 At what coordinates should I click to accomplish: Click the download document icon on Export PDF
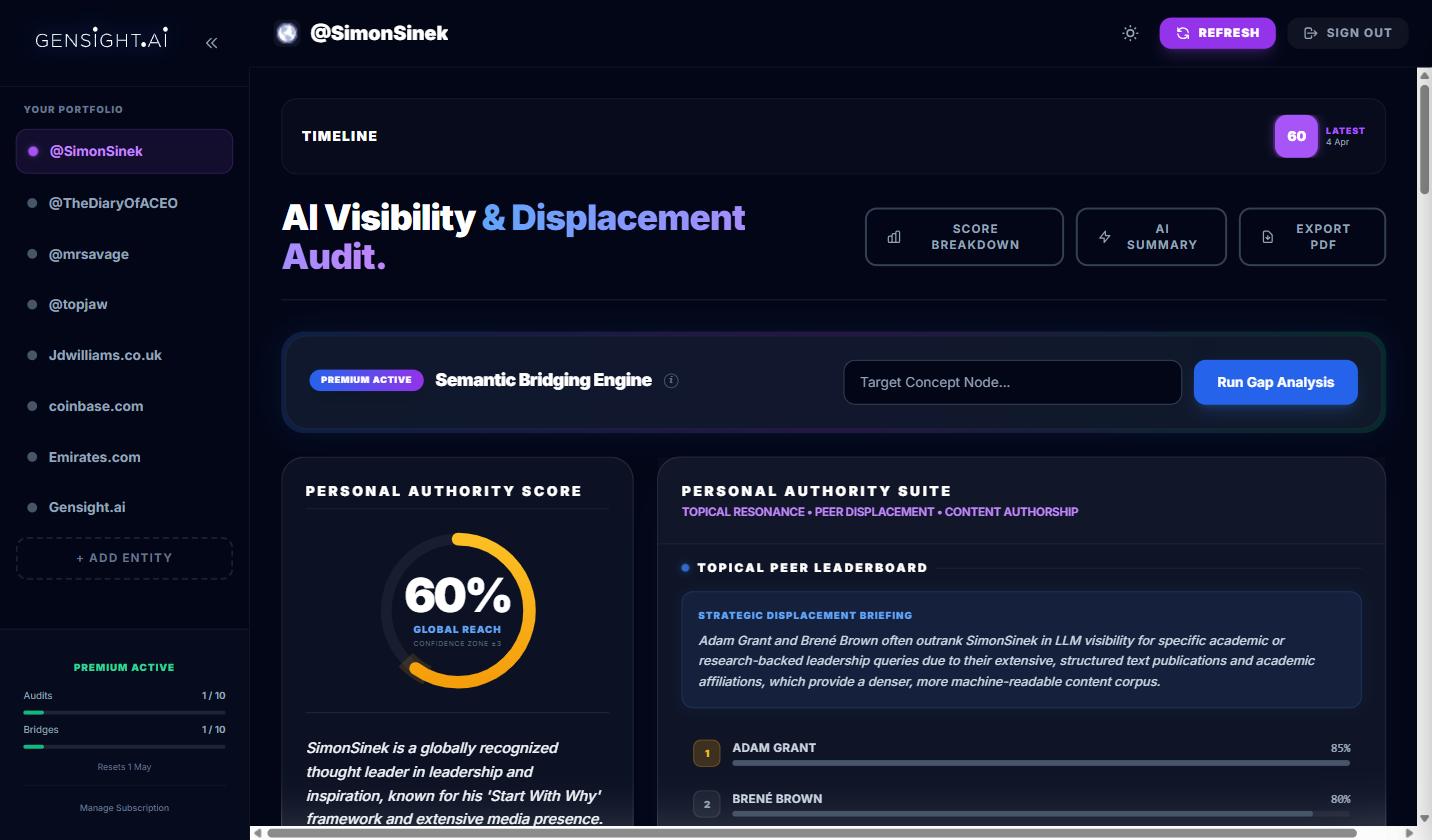(x=1267, y=236)
